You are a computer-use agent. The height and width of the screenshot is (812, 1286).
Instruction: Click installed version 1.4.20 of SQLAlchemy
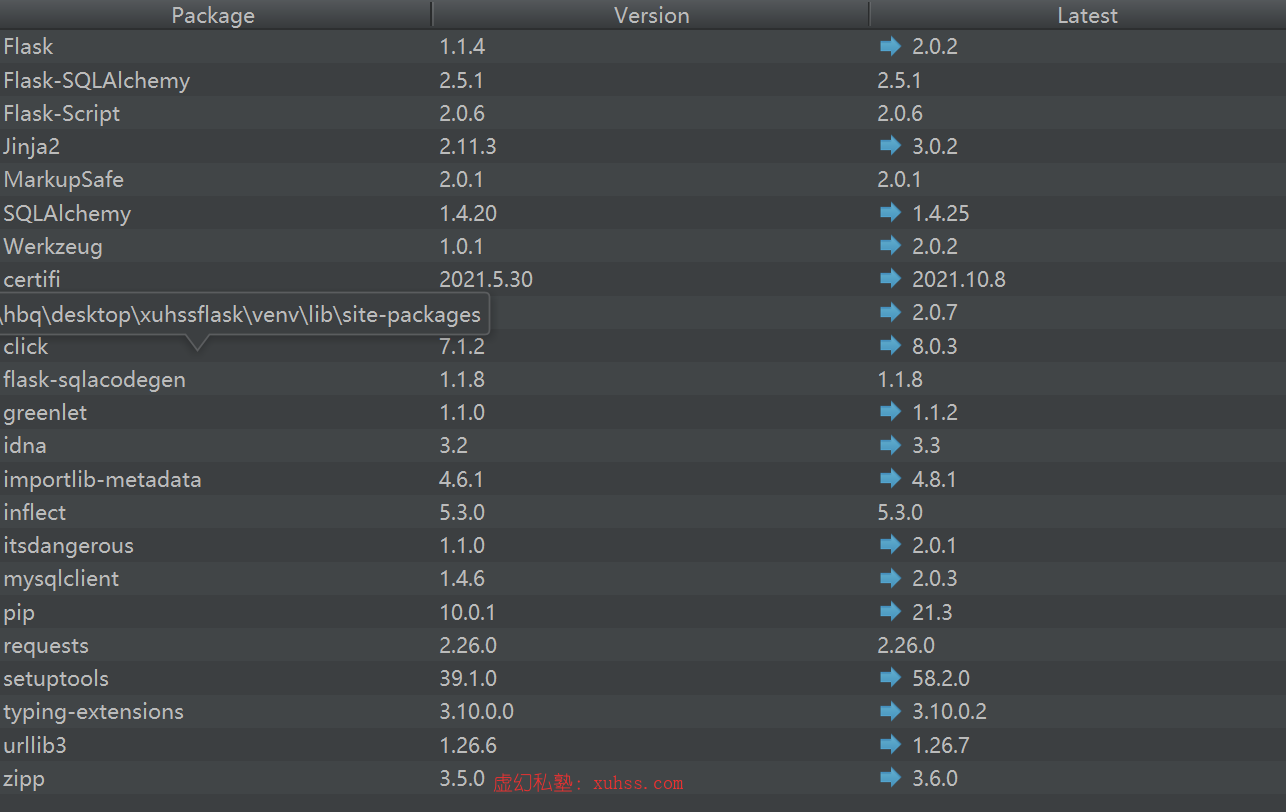pos(468,213)
